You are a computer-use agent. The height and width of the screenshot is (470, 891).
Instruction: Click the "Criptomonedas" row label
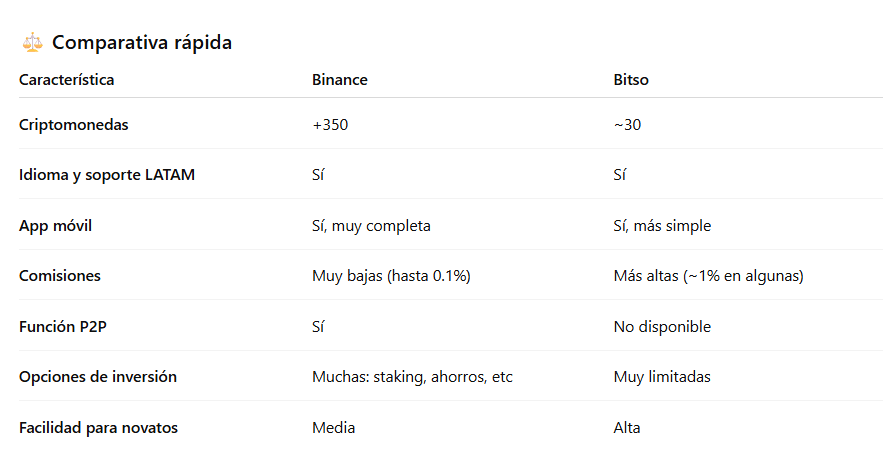pyautogui.click(x=74, y=125)
